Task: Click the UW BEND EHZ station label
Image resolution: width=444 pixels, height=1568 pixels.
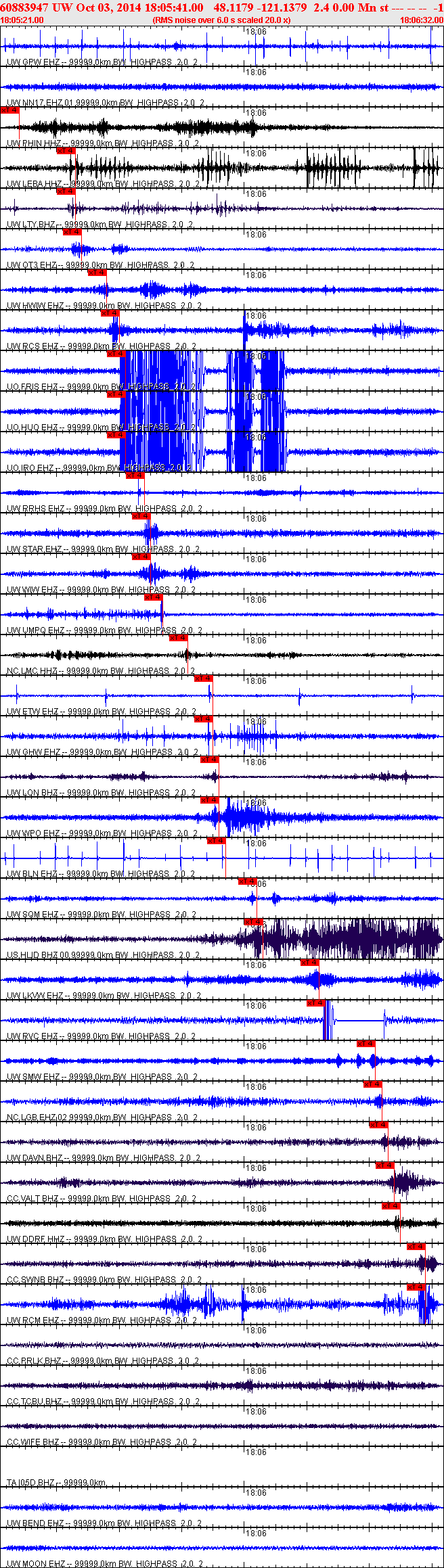Action: [104, 1523]
